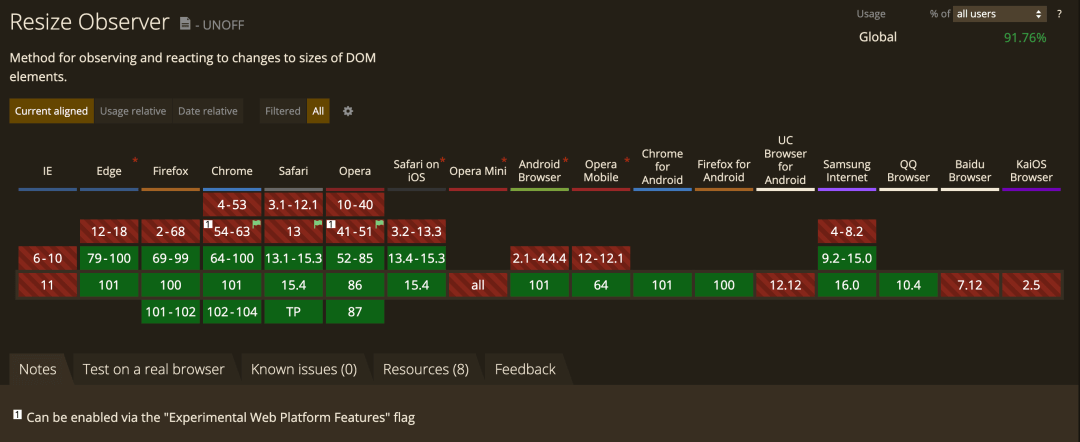Click the spec document icon beside title
This screenshot has width=1080, height=442.
click(185, 23)
